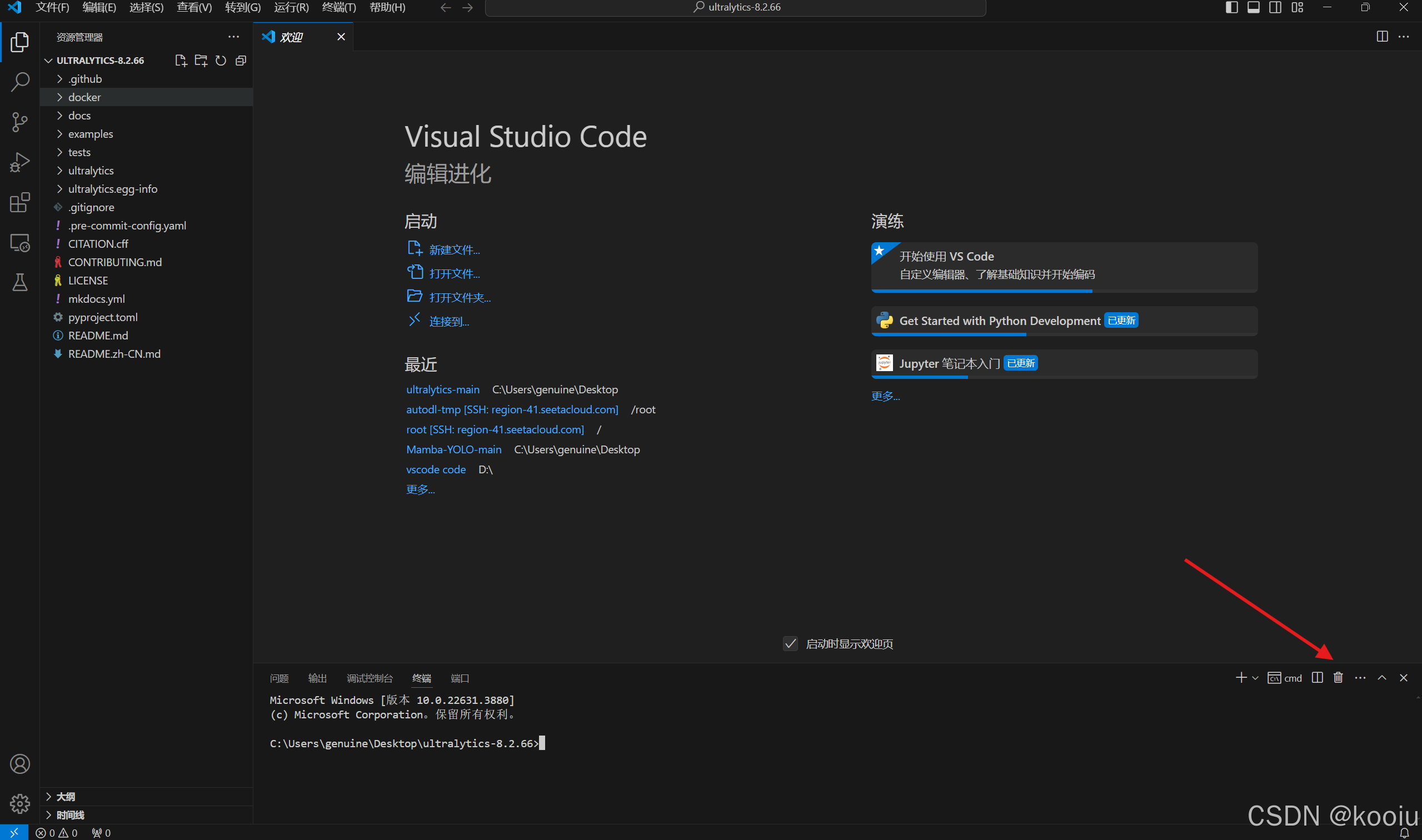Screen dimensions: 1422x840
Task: Open the new terminal profile dropdown arrow
Action: coord(1255,678)
